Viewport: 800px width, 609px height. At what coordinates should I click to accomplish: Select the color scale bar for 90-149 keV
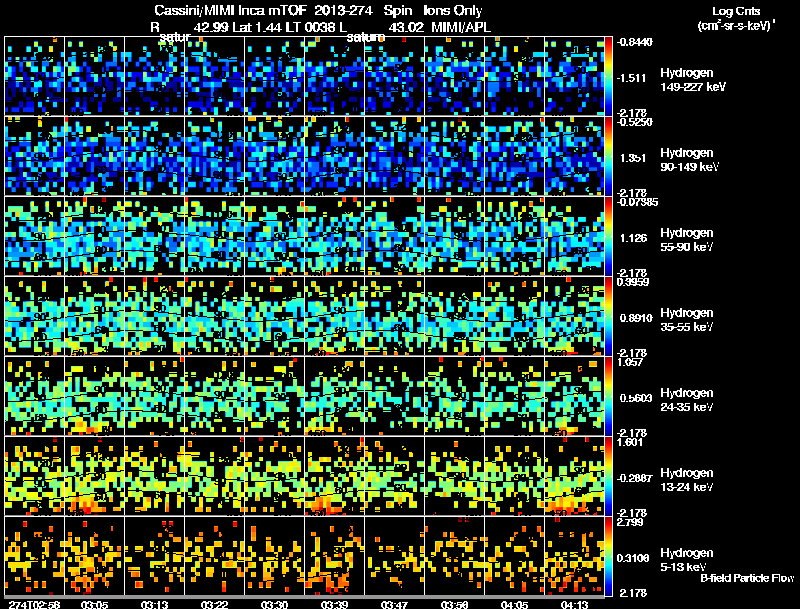tap(608, 156)
